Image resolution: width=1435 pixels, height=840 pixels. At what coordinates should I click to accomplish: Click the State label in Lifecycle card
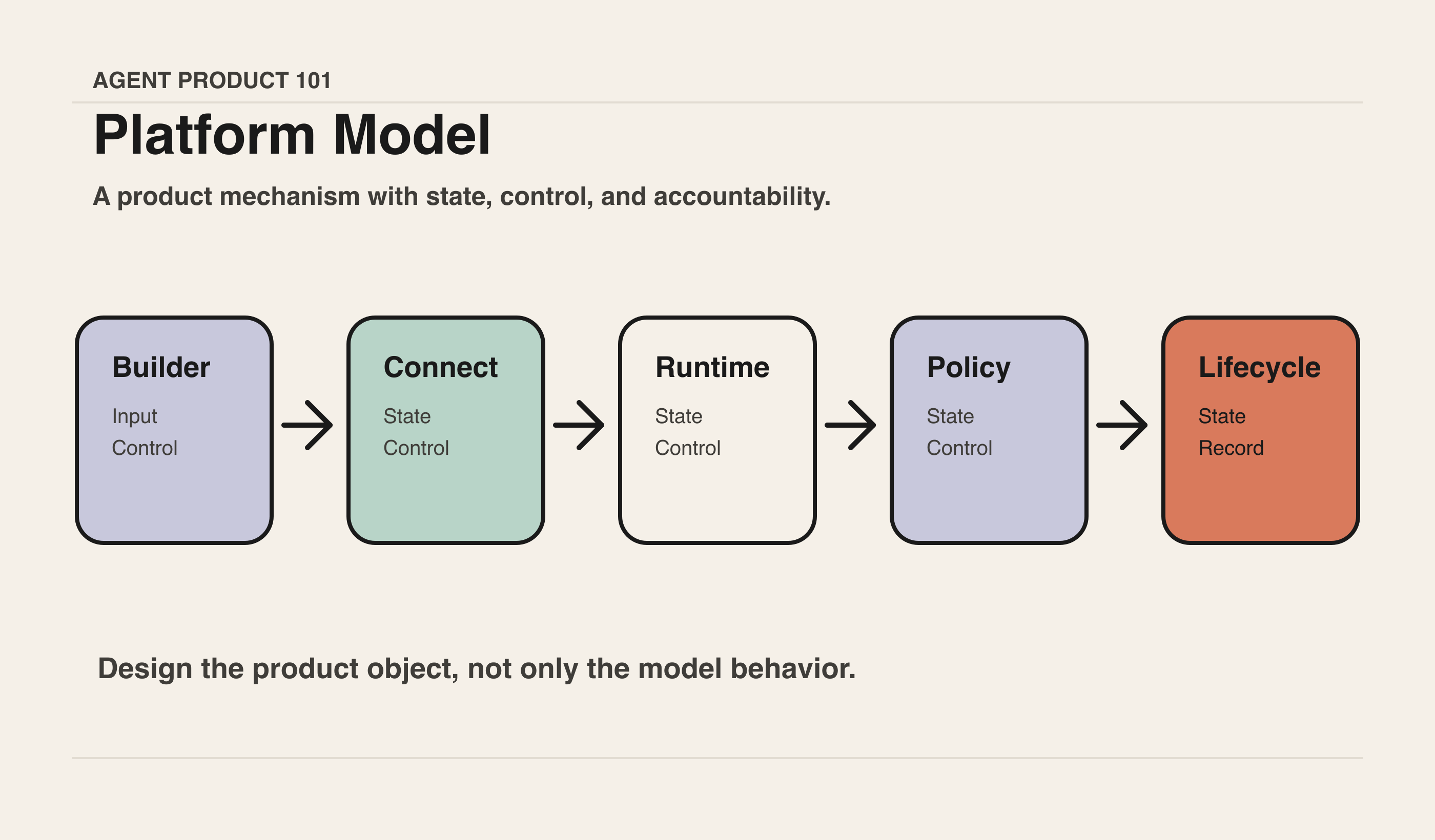coord(1222,416)
